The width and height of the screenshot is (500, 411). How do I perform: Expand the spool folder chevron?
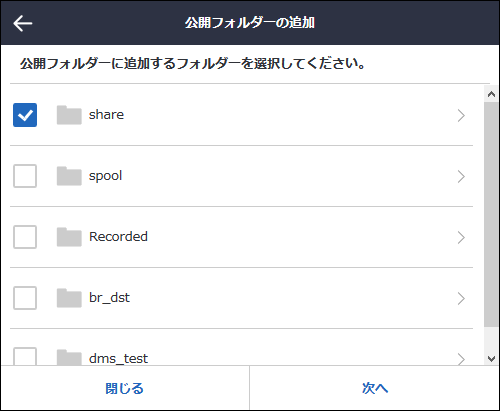click(461, 176)
